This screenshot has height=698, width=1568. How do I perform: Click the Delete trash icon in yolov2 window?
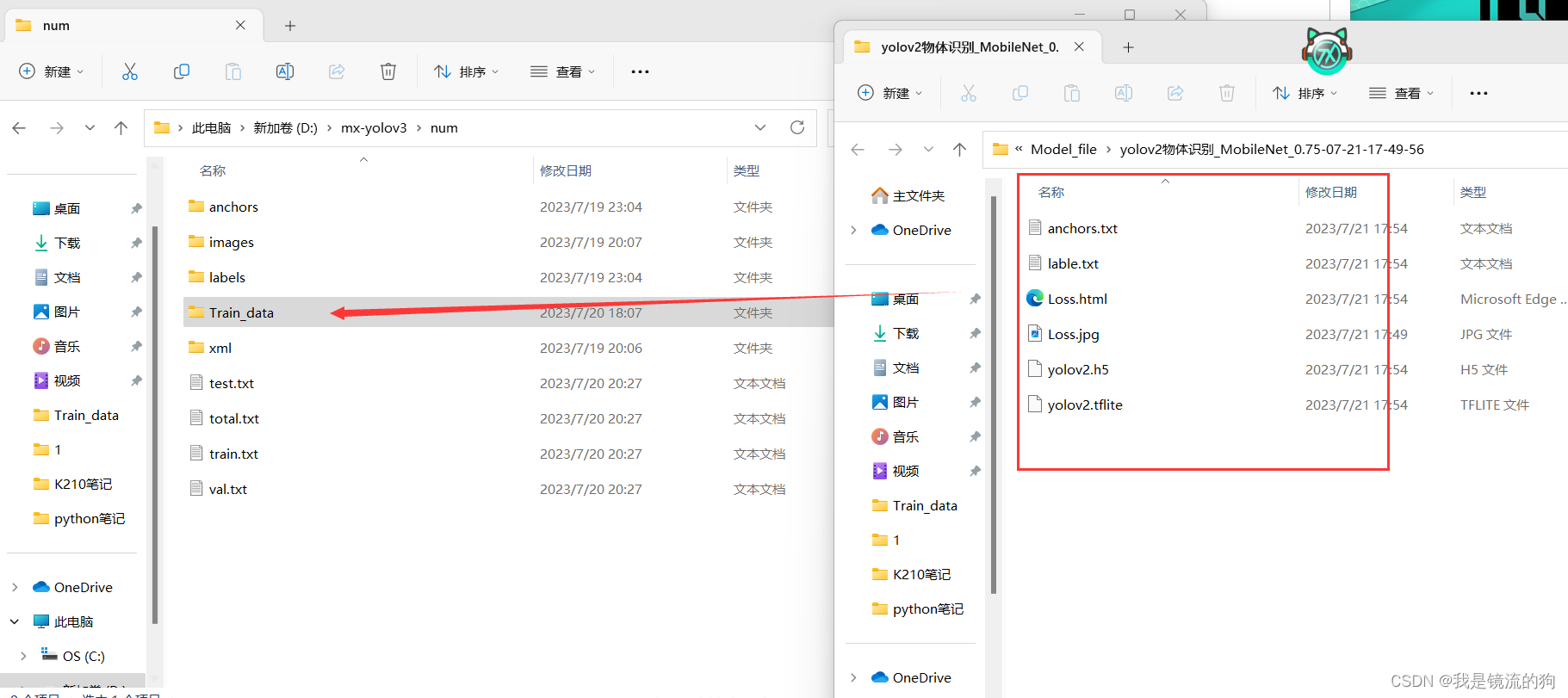tap(1227, 93)
